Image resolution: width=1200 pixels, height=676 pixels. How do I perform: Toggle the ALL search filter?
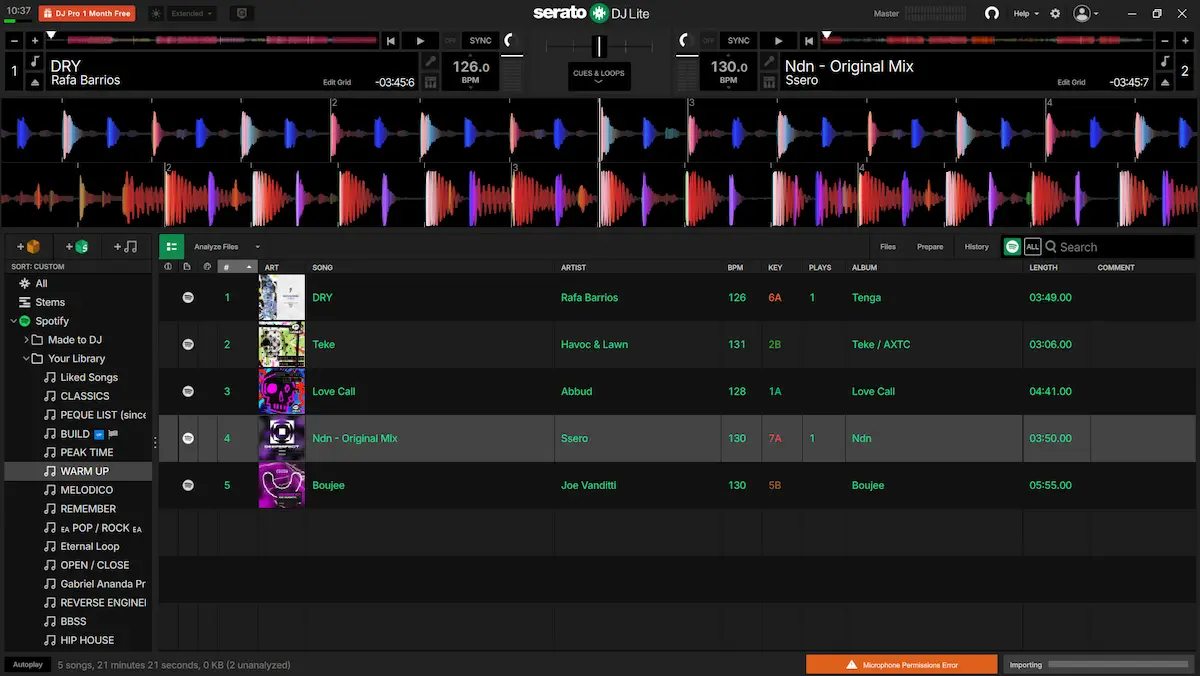point(1032,247)
